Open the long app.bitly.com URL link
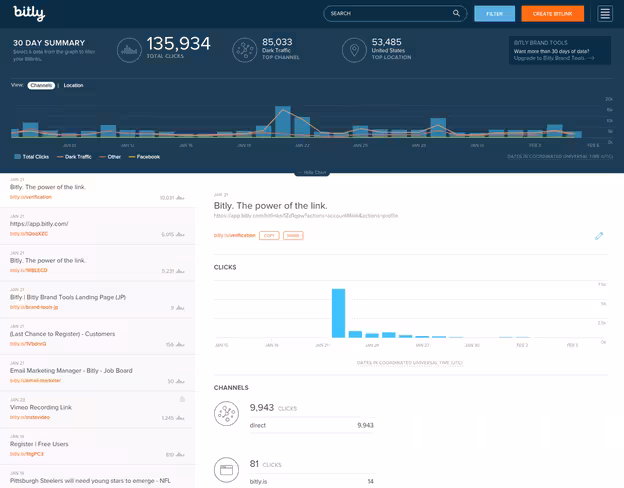The height and width of the screenshot is (488, 624). pyautogui.click(x=306, y=216)
